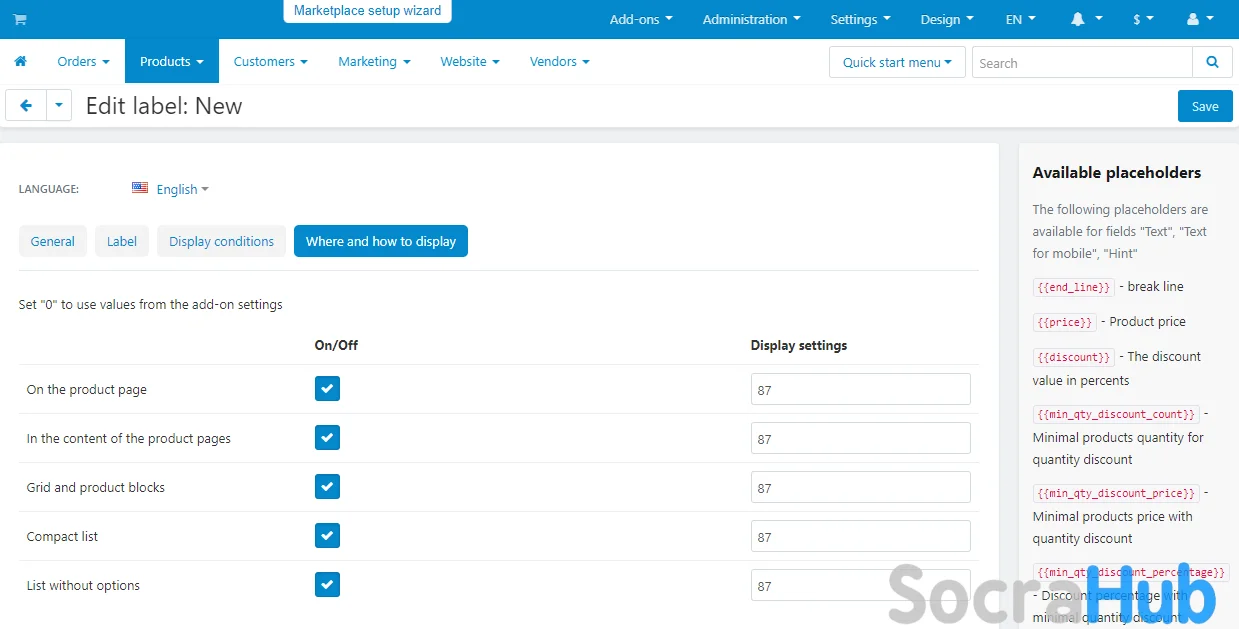Click the Search input field
Viewport: 1239px width, 629px height.
pos(1081,63)
